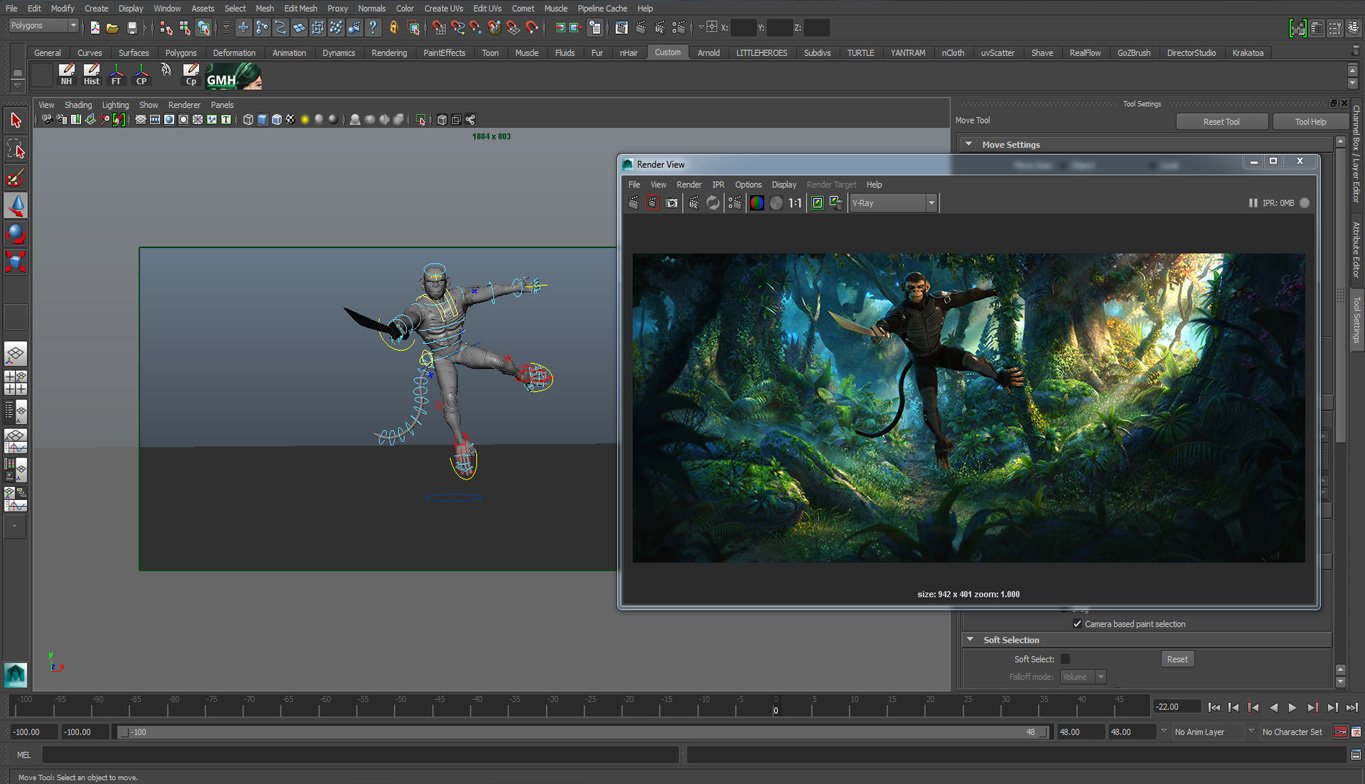Viewport: 1365px width, 784px height.
Task: Run the NH shelf script
Action: click(66, 75)
